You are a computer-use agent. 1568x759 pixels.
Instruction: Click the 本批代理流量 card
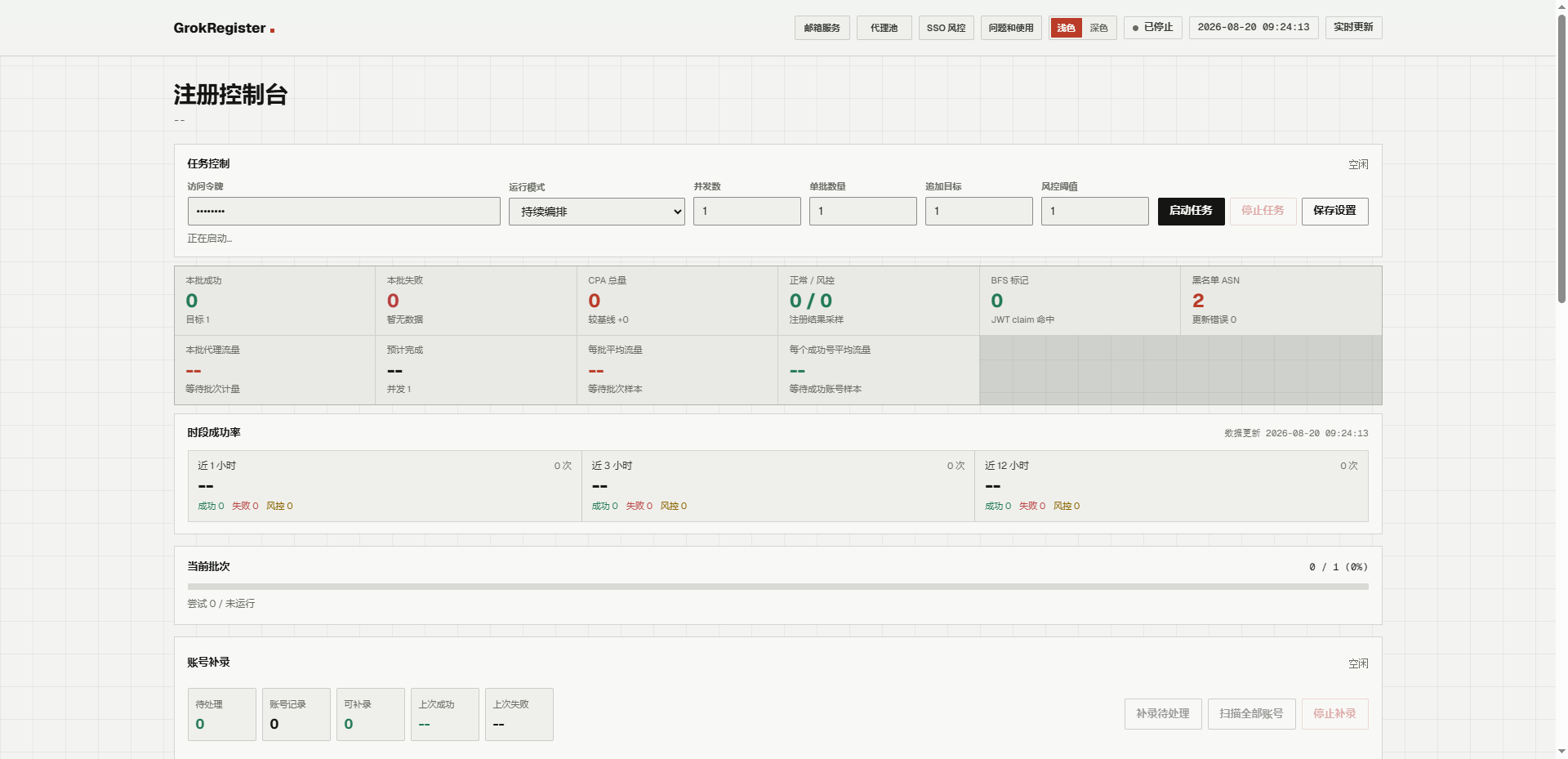274,369
